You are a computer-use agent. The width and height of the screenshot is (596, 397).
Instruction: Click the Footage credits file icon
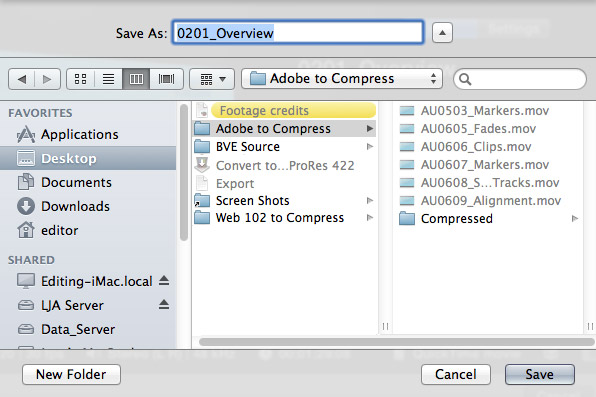pyautogui.click(x=202, y=111)
